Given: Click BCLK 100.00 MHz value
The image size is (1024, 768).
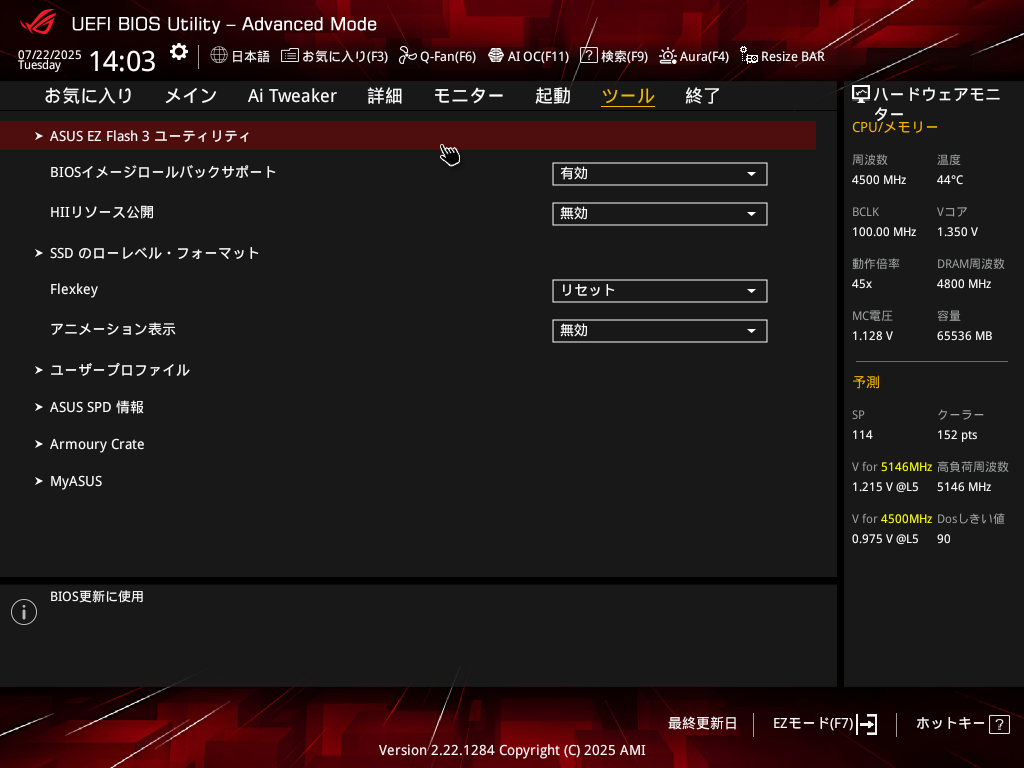Looking at the screenshot, I should 884,232.
